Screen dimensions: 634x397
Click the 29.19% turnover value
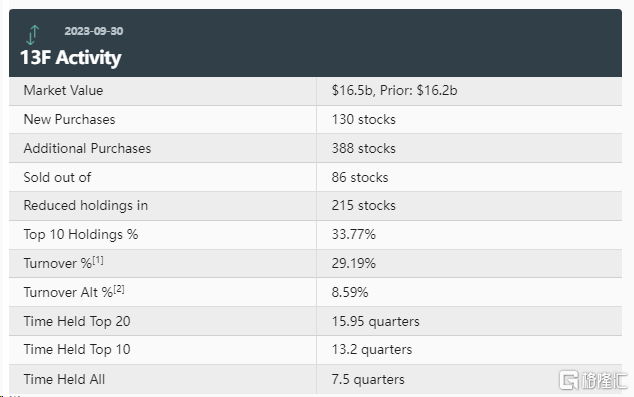(x=354, y=263)
